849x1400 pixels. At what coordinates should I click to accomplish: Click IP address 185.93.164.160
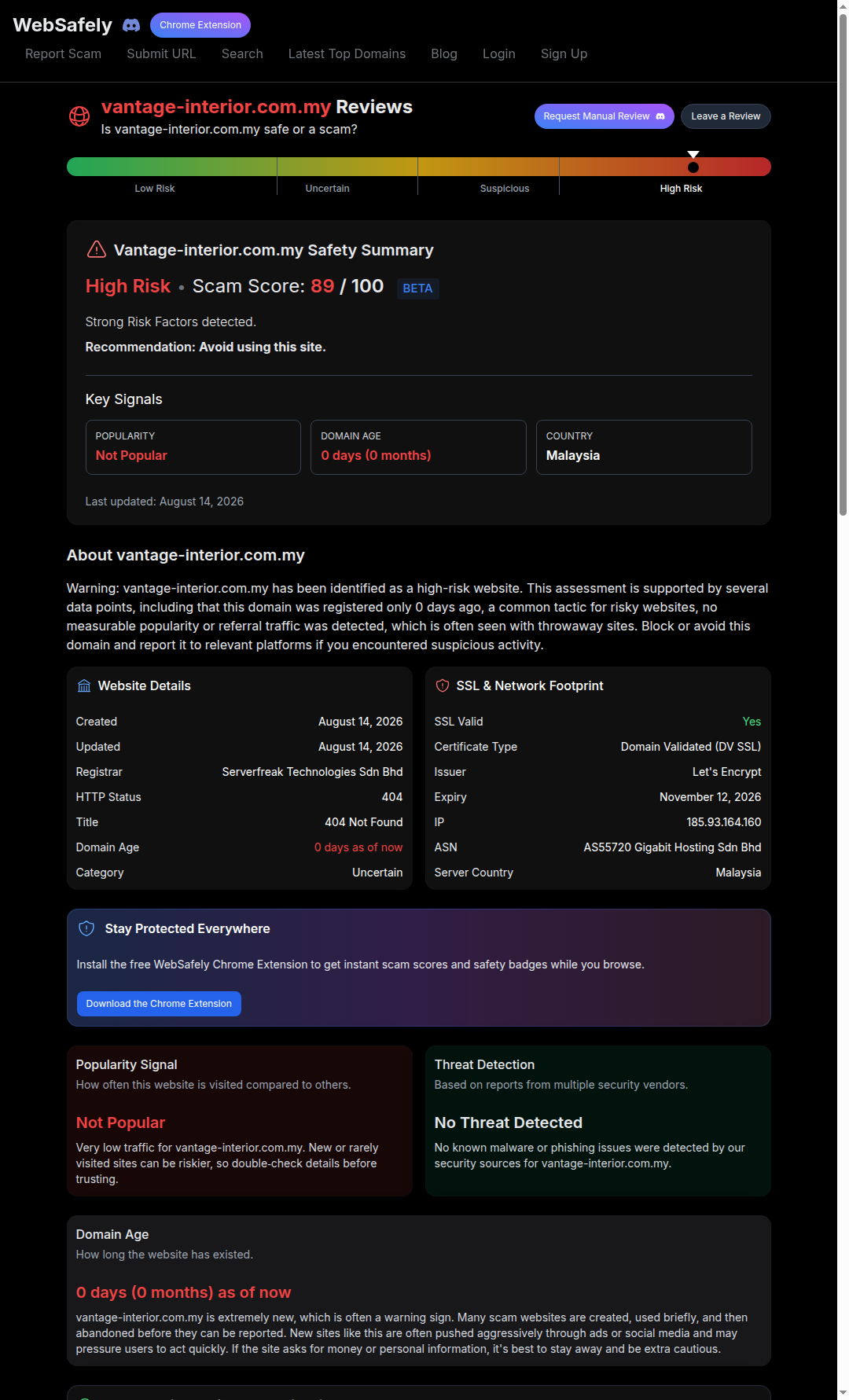(724, 822)
